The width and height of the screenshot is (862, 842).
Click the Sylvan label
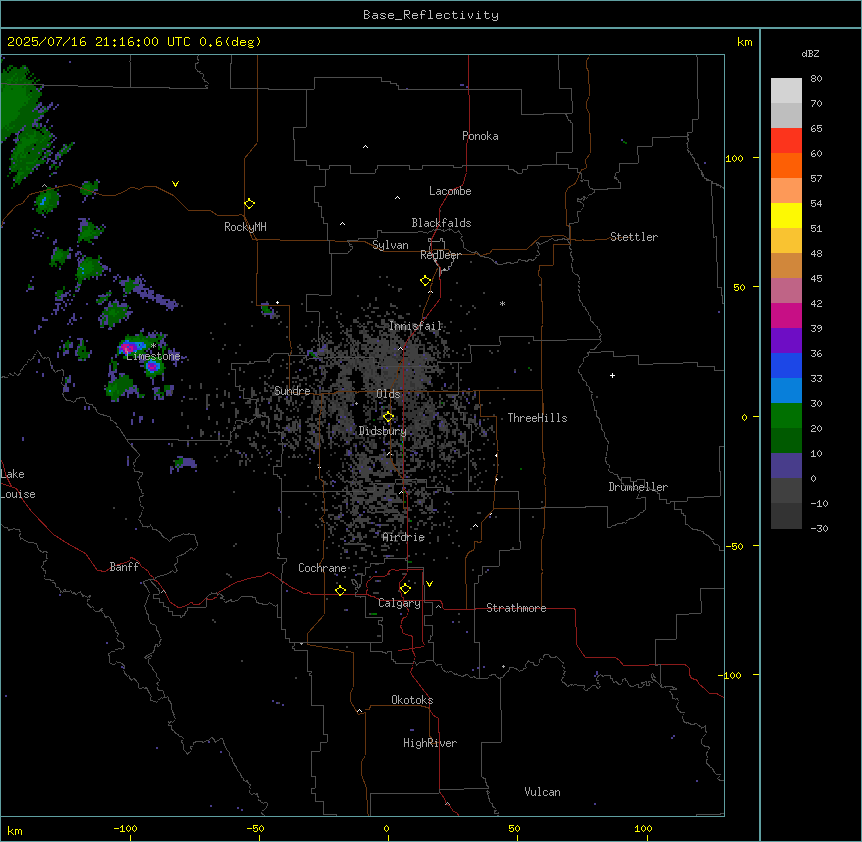[390, 245]
